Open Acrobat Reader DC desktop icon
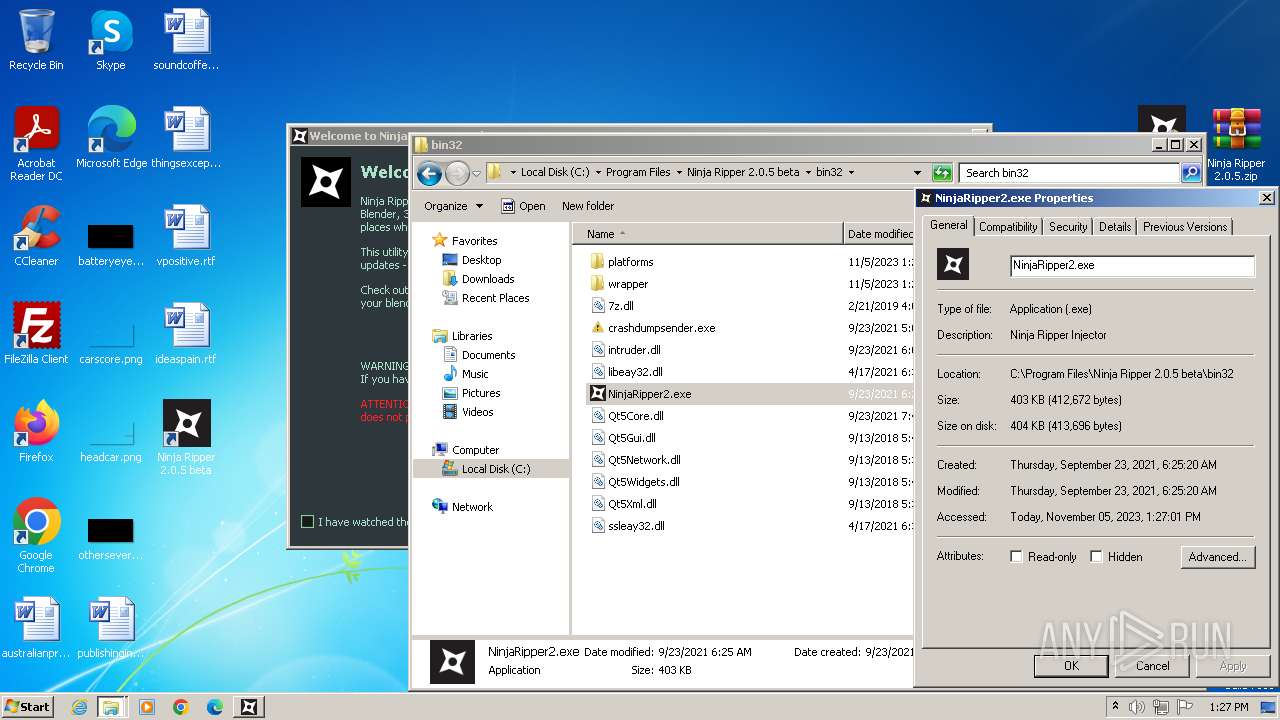This screenshot has width=1280, height=720. pos(36,144)
